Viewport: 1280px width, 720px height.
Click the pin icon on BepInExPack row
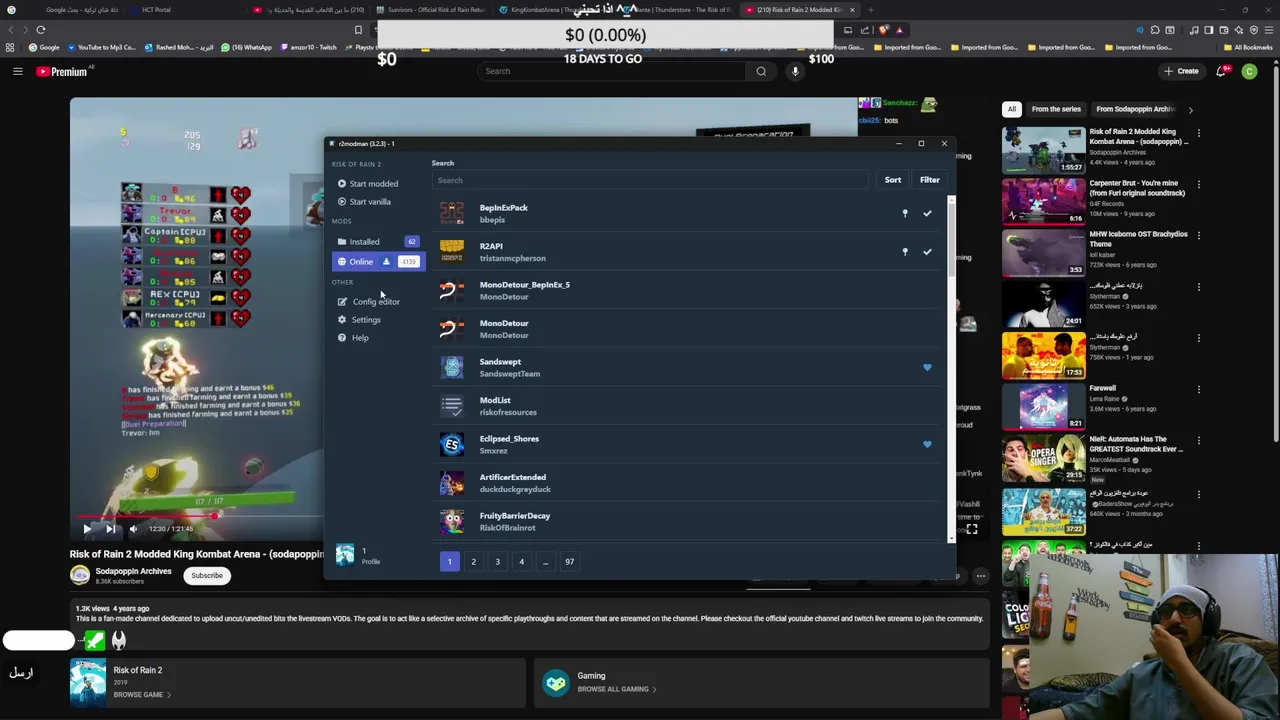[x=905, y=213]
